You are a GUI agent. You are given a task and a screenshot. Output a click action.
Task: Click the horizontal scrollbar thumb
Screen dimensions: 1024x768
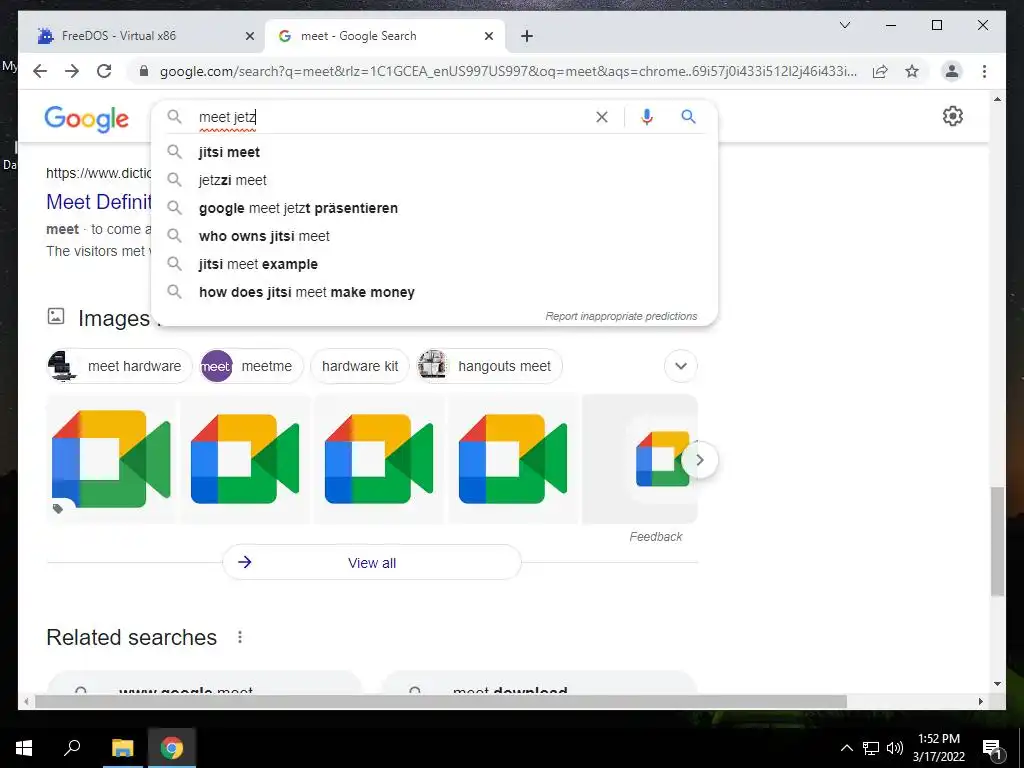pos(441,701)
